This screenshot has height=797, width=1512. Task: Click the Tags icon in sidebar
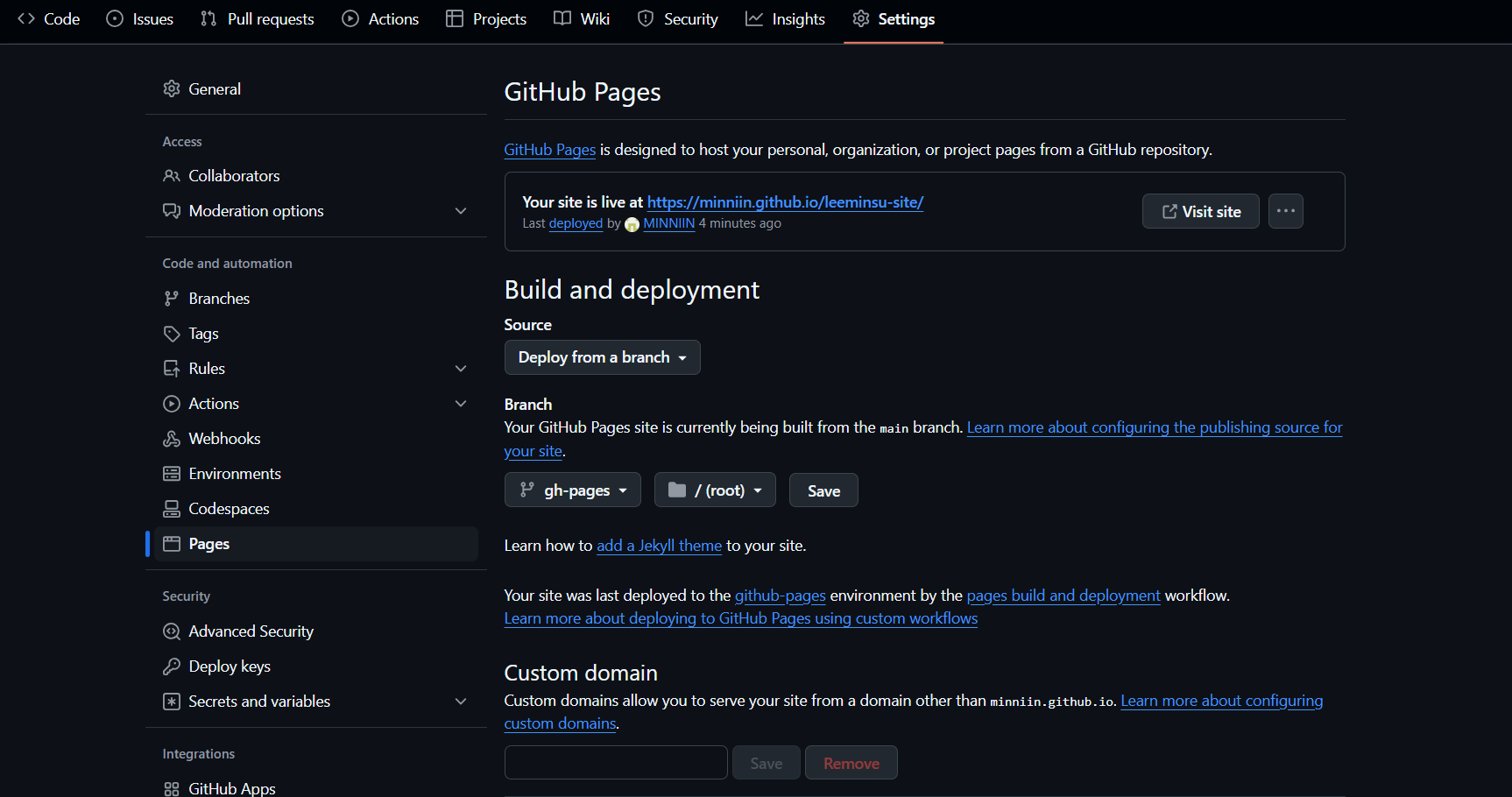(x=172, y=334)
